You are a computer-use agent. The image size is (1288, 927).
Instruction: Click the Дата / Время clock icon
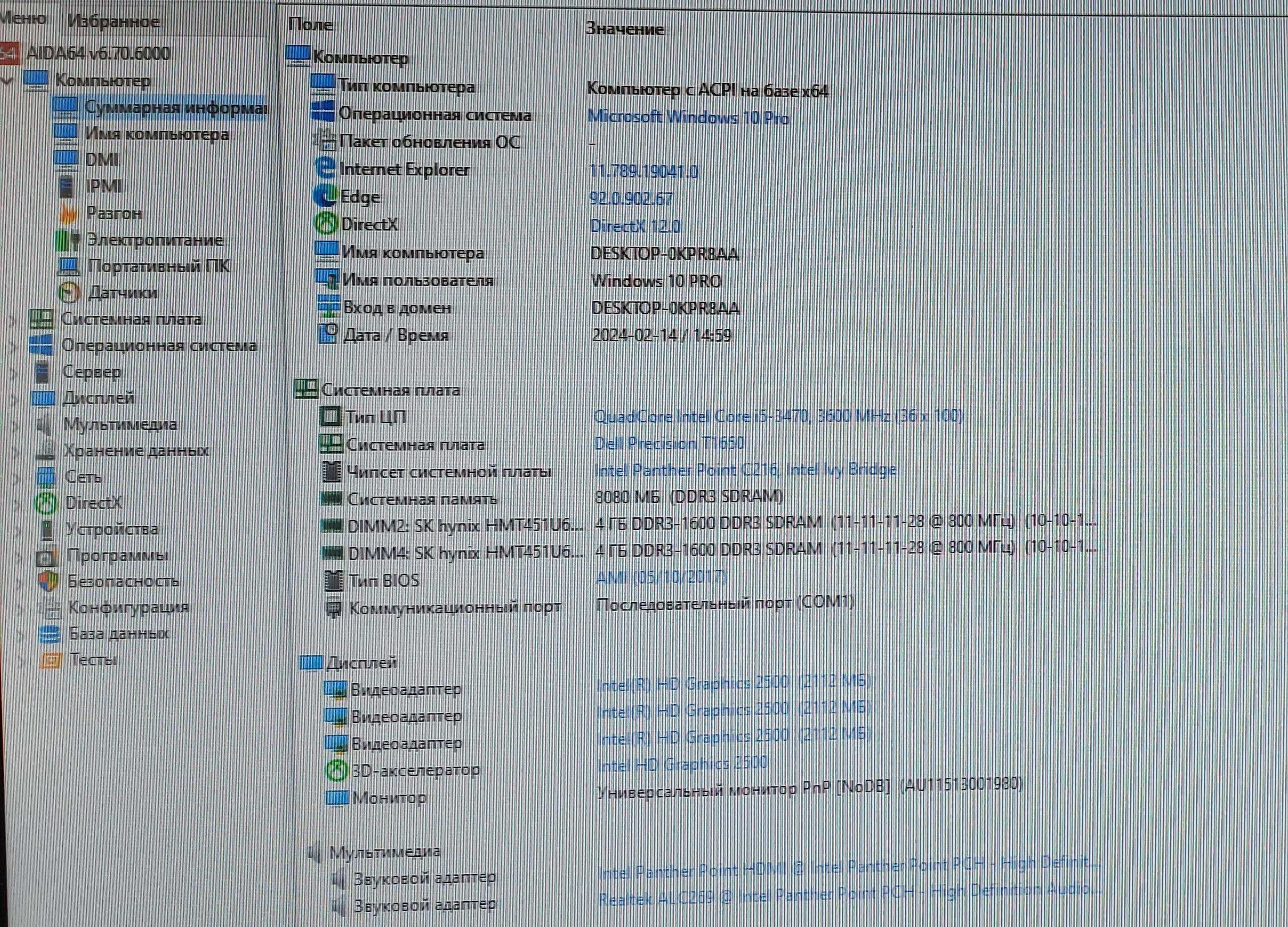coord(328,334)
